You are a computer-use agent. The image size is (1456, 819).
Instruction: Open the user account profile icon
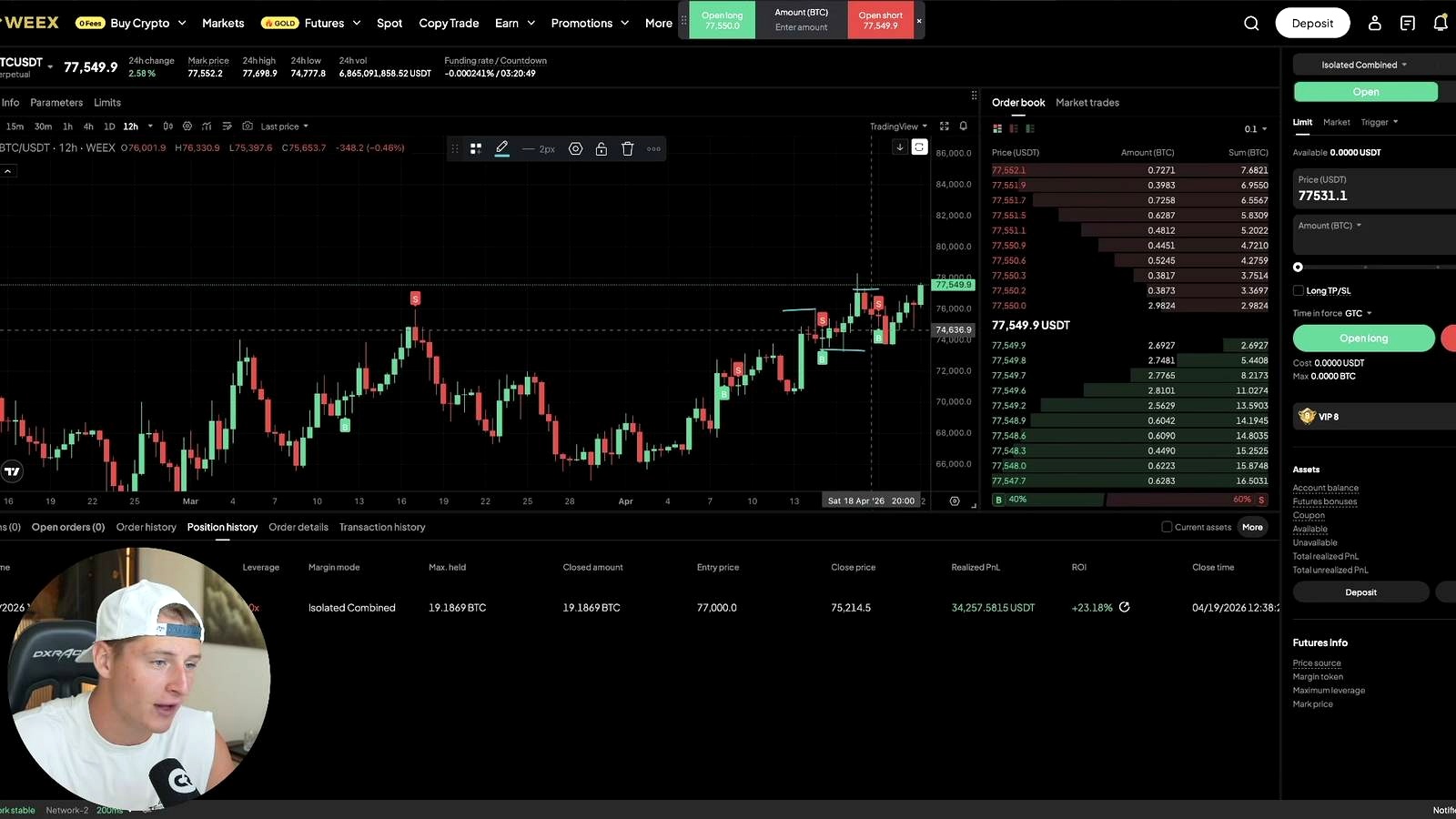pyautogui.click(x=1374, y=24)
